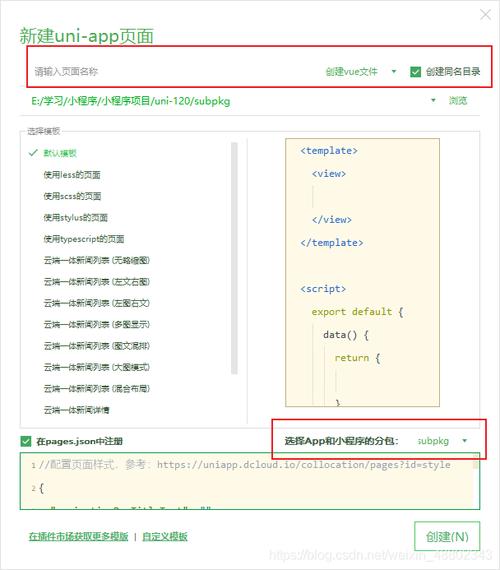
Task: Select 云端一体新闻详情 template
Action: [x=77, y=410]
